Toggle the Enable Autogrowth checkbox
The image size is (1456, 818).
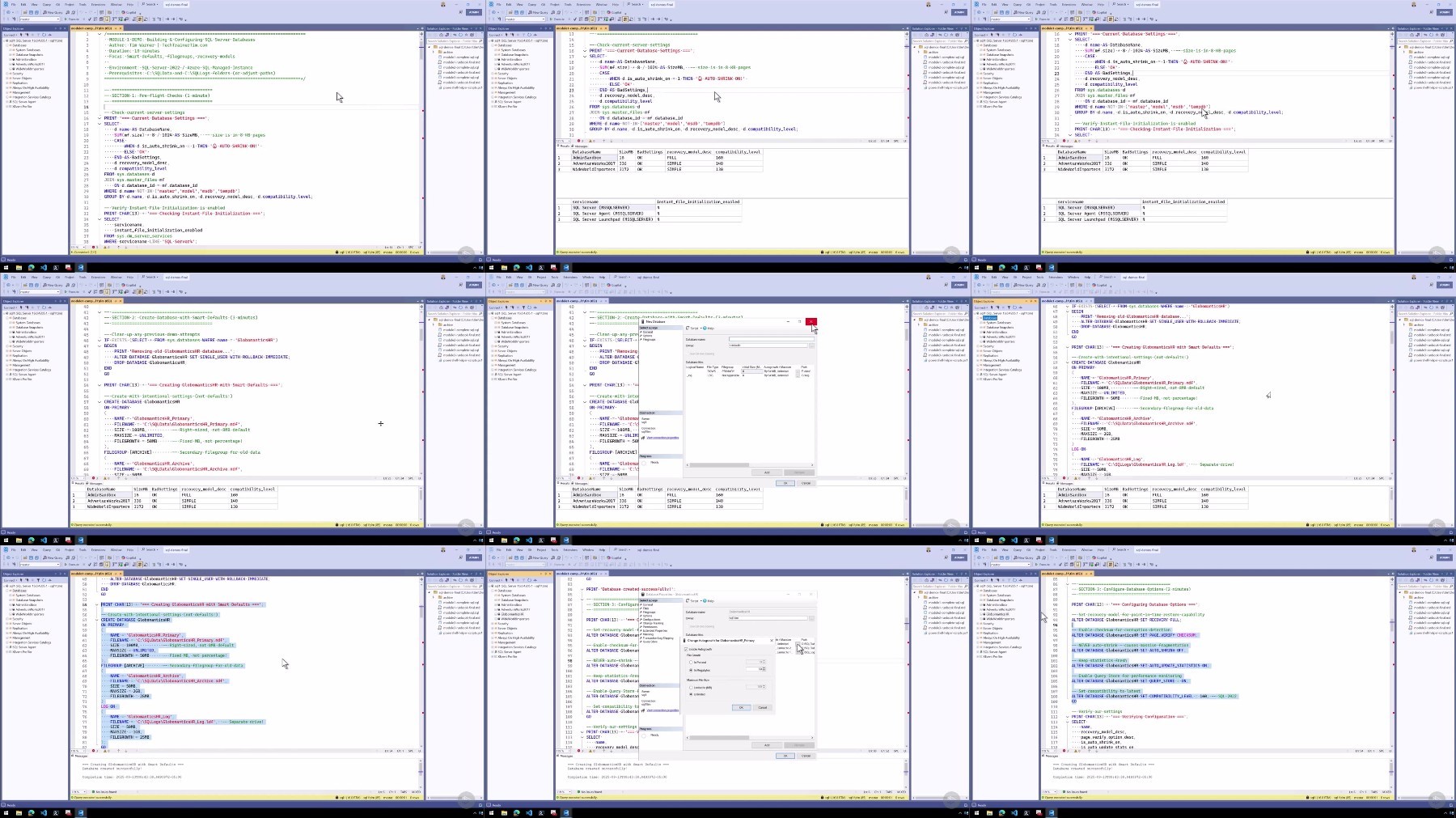686,649
